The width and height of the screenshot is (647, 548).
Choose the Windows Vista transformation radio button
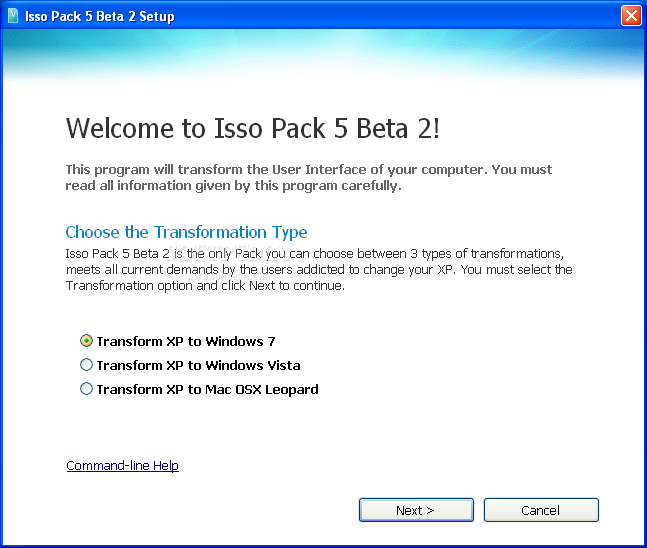pos(87,365)
